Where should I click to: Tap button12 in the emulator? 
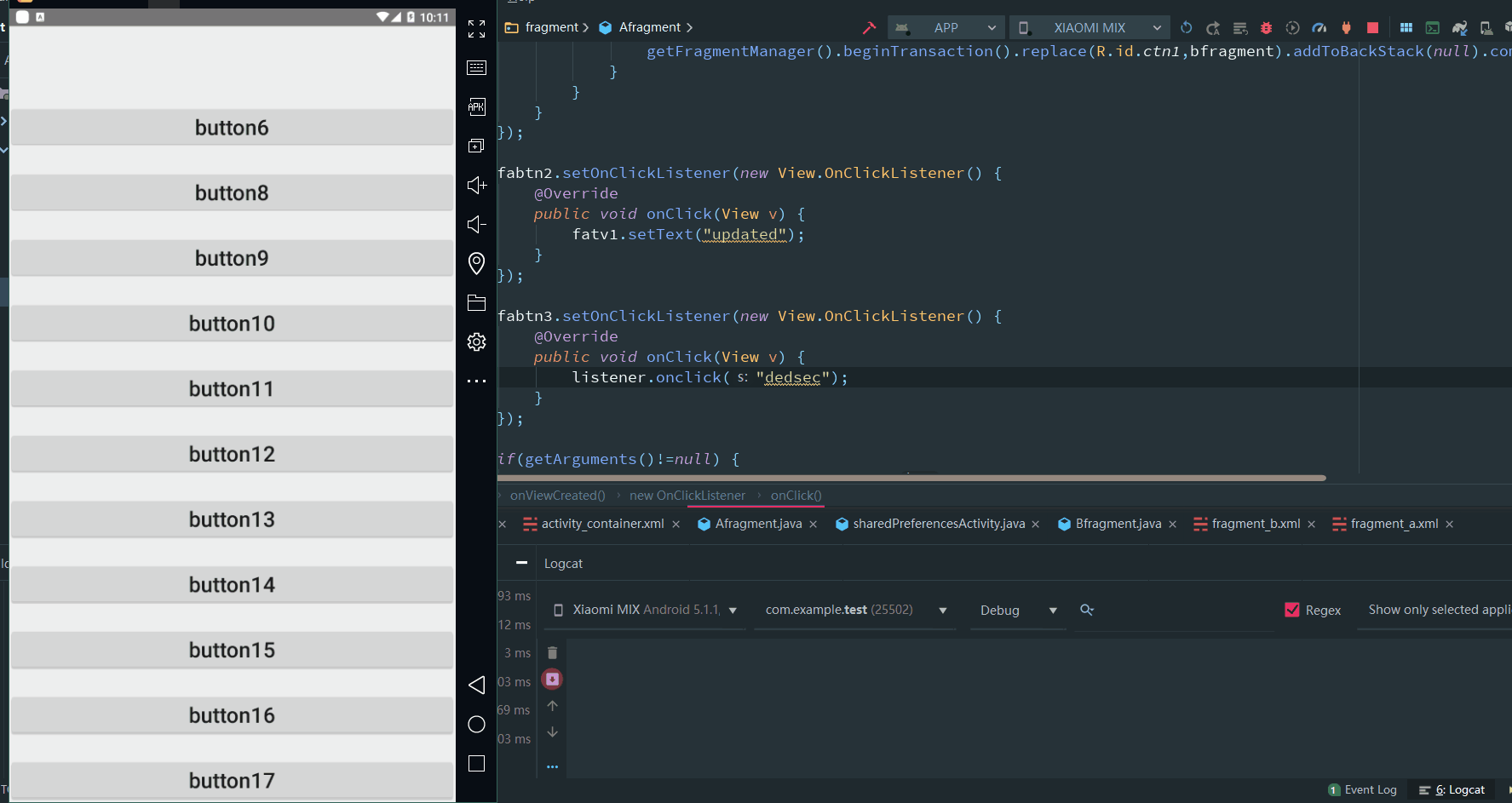pos(232,454)
